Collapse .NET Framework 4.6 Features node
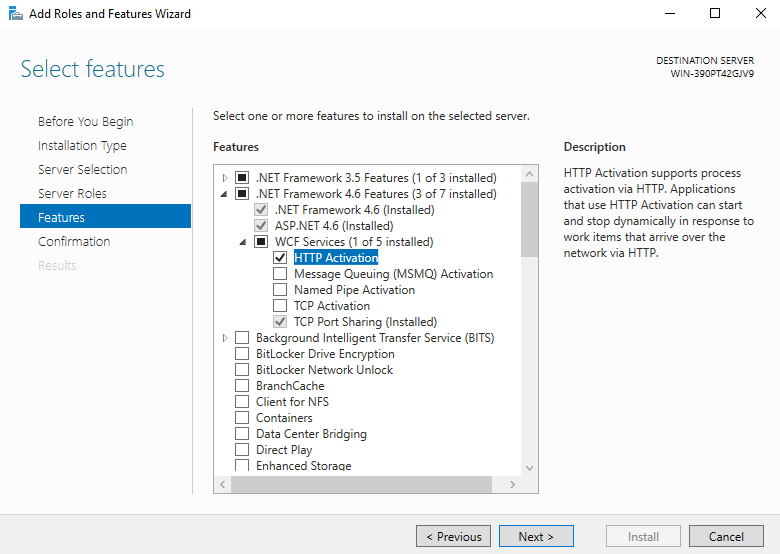This screenshot has height=554, width=780. point(225,194)
